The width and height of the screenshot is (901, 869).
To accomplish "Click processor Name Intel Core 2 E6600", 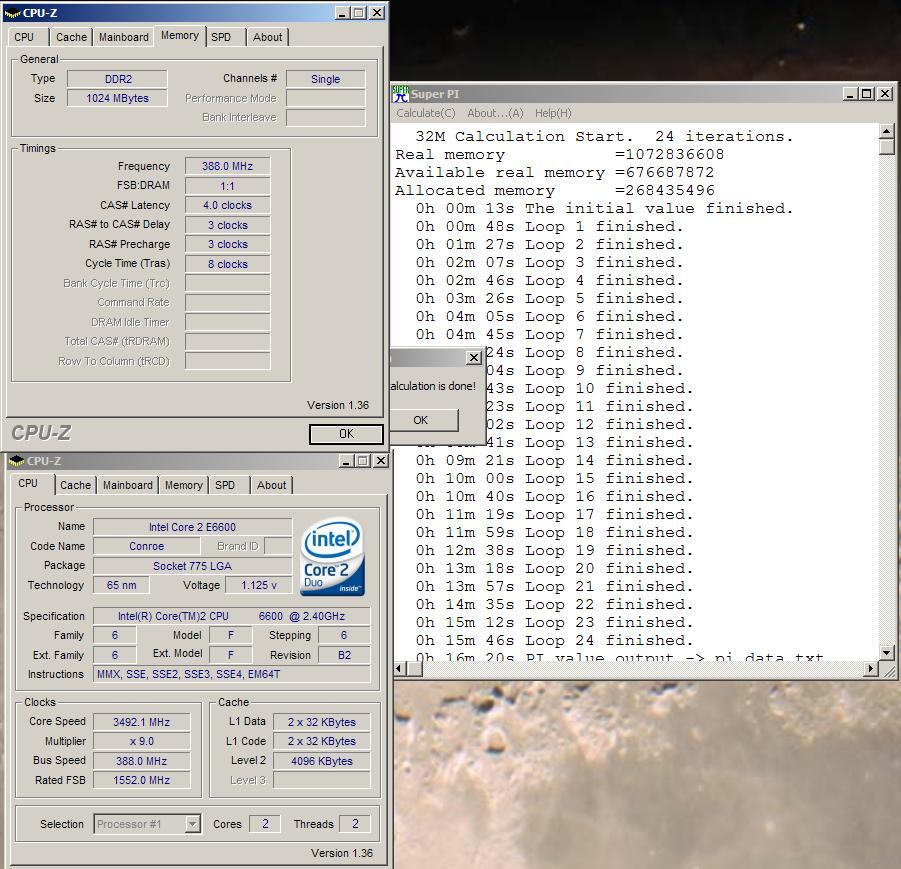I will 192,527.
